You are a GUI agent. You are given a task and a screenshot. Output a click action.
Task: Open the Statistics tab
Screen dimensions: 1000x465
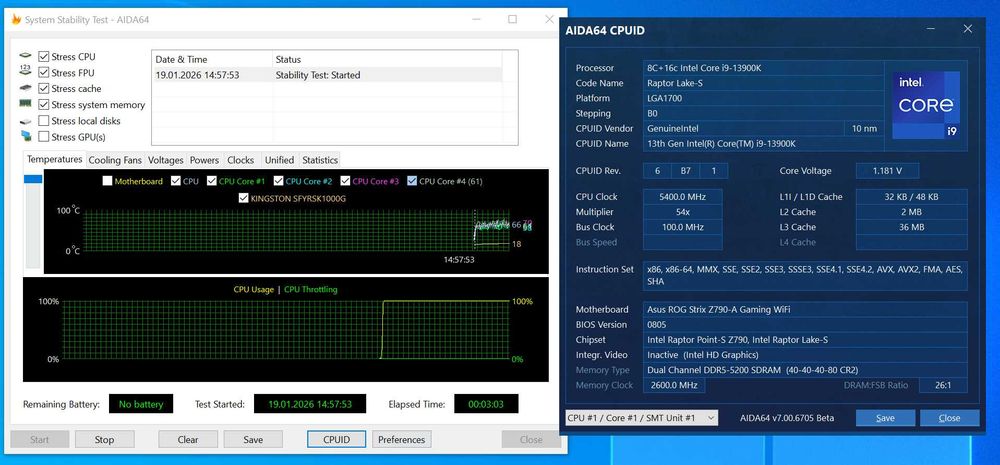coord(320,160)
